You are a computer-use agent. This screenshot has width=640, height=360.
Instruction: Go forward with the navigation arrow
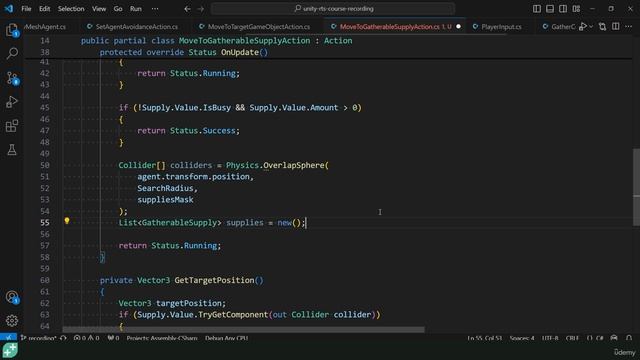tap(200, 9)
